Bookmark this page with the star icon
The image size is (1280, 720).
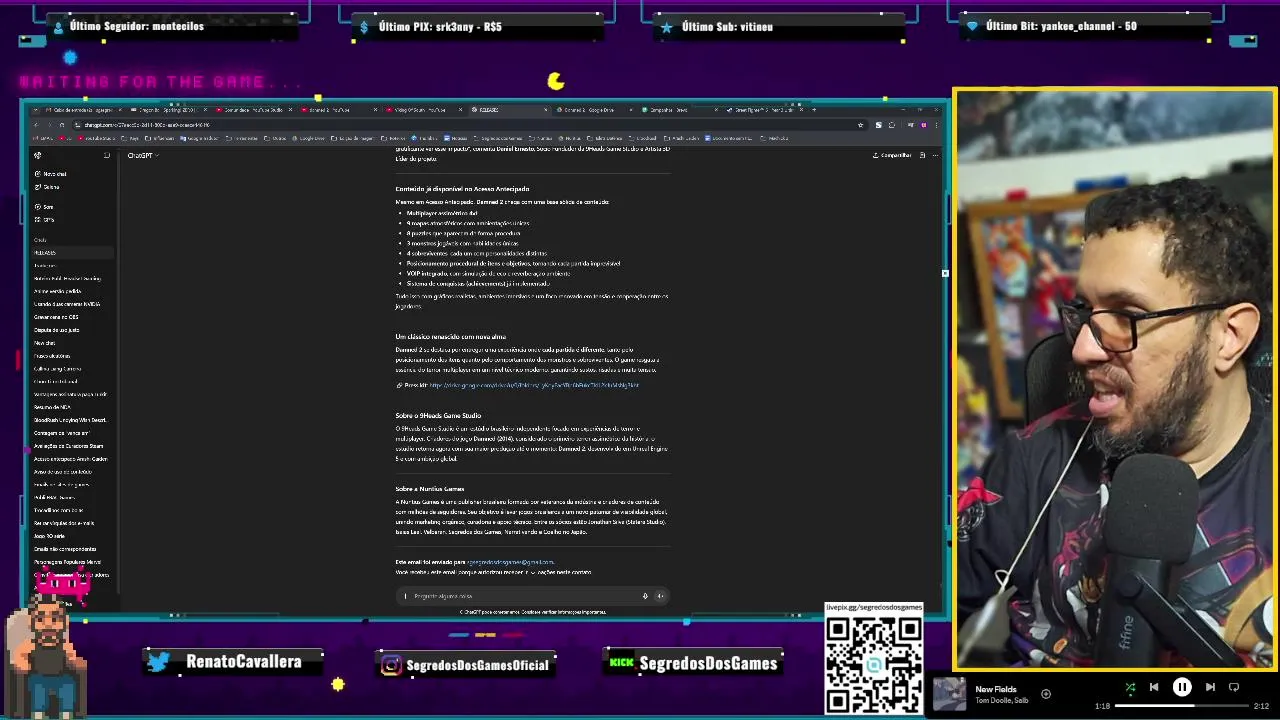tap(860, 125)
